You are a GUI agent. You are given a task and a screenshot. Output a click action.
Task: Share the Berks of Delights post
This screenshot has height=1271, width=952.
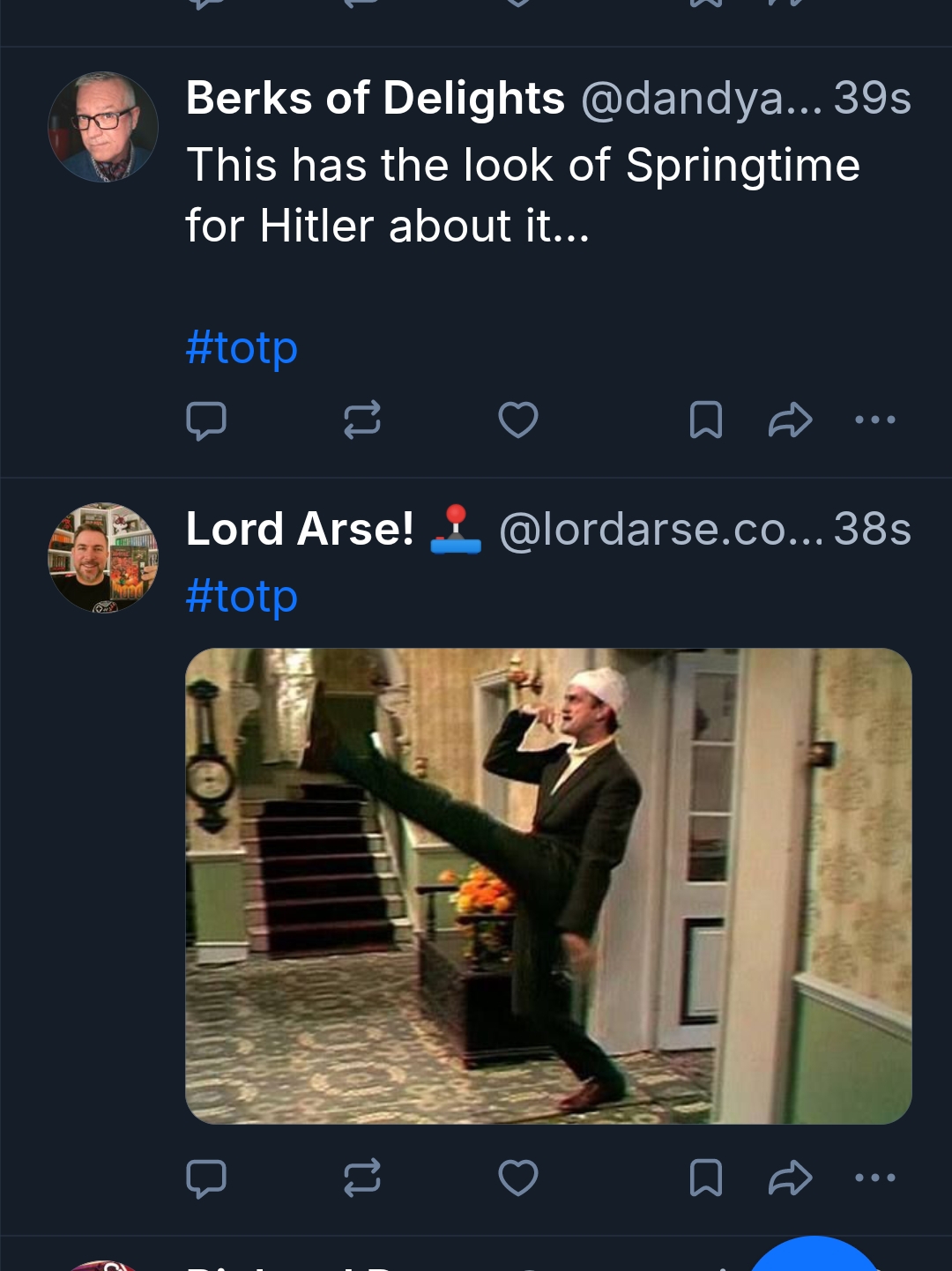coord(789,420)
